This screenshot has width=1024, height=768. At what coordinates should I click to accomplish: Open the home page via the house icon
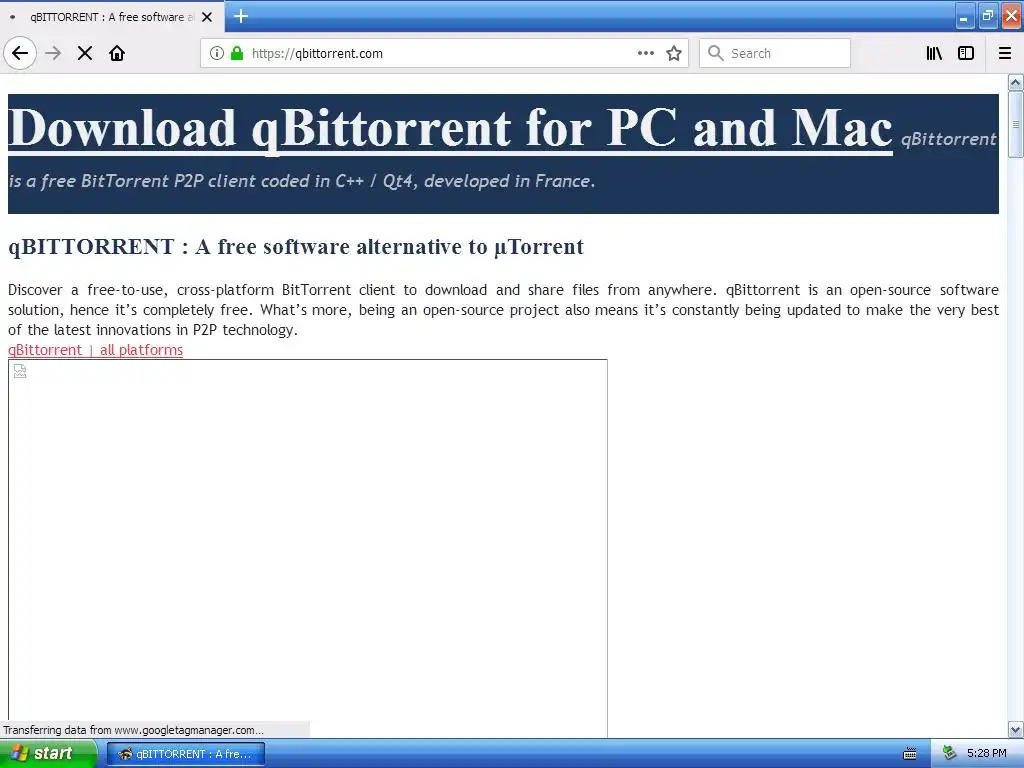coord(117,53)
